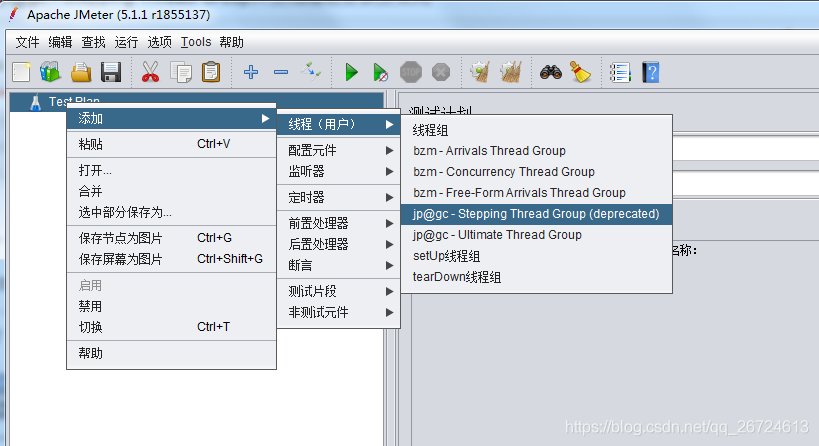Choose 打开... from context menu

point(171,170)
